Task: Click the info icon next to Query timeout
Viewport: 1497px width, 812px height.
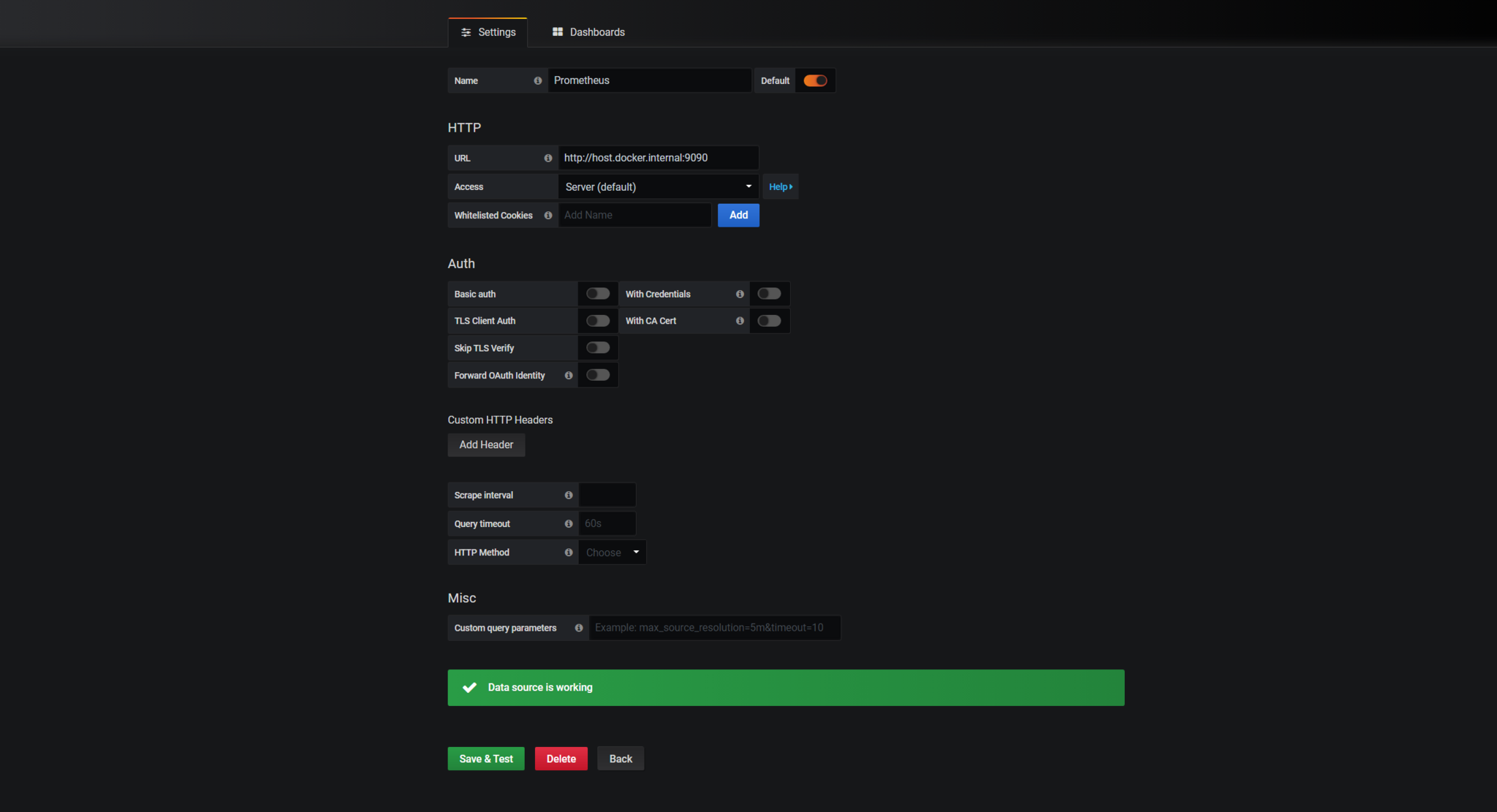Action: pos(568,523)
